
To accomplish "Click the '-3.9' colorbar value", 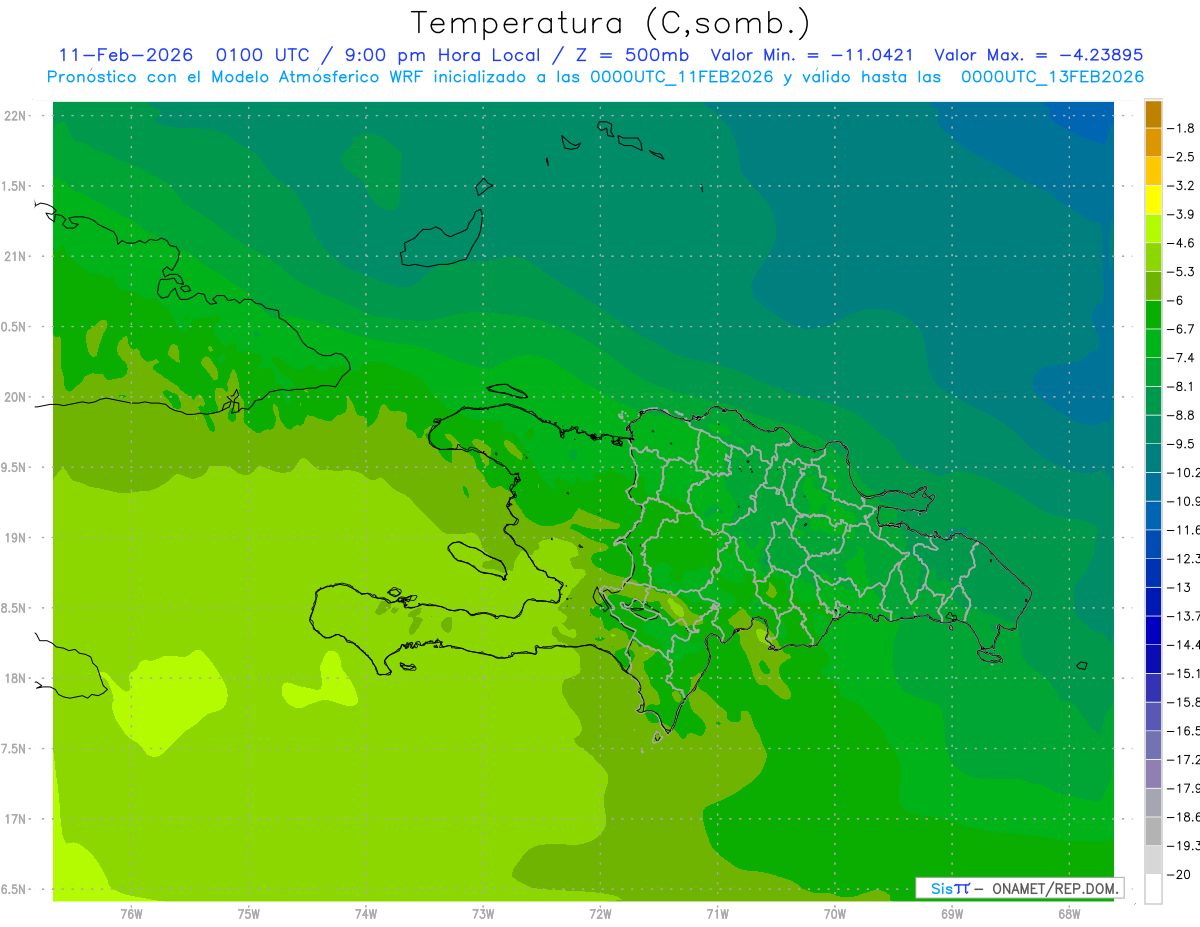I will click(1183, 214).
